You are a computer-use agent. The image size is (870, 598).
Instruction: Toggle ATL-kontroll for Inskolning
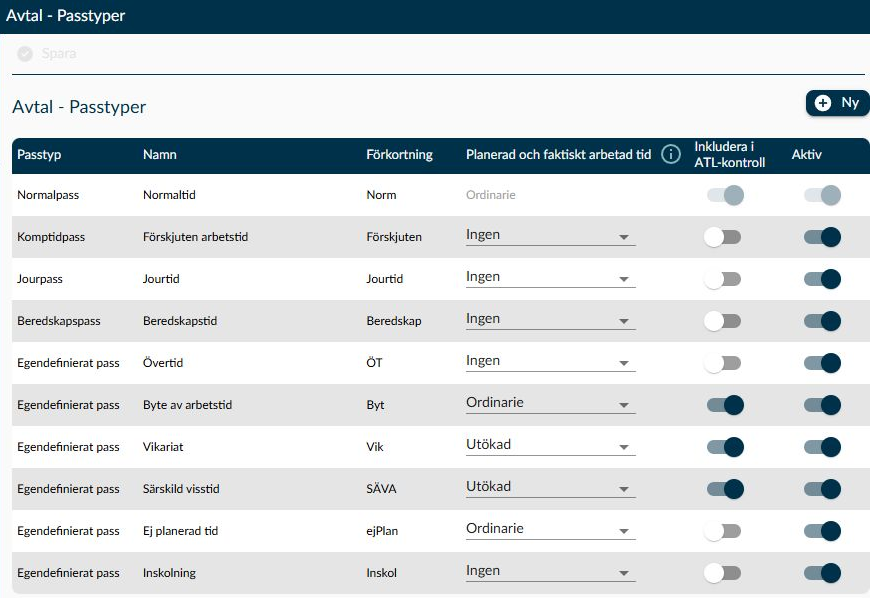point(722,573)
